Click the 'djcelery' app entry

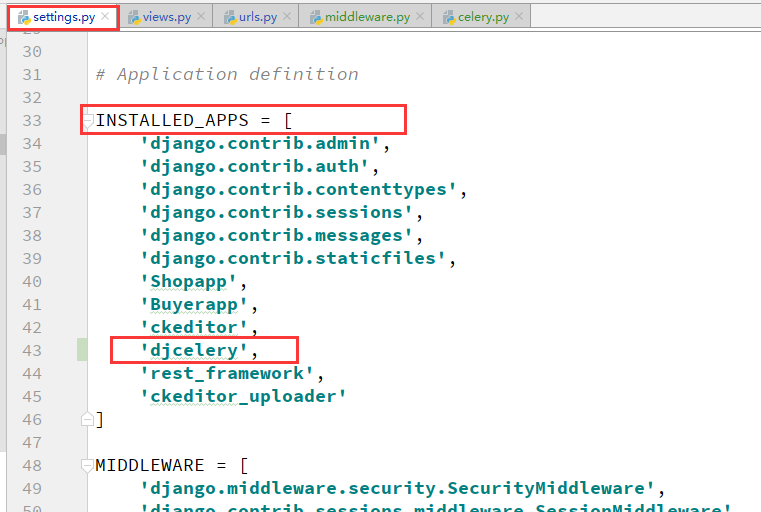coord(194,350)
